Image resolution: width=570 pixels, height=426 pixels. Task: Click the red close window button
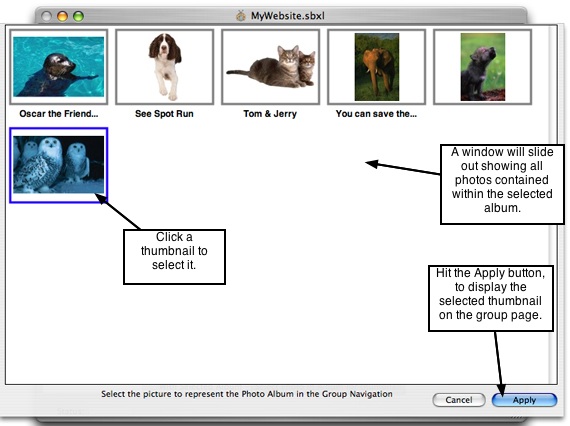(46, 16)
